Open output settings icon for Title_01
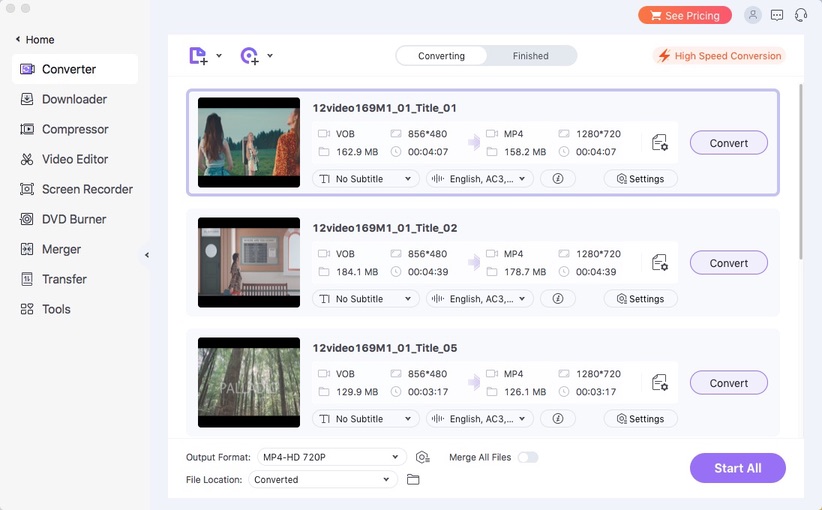 coord(659,143)
